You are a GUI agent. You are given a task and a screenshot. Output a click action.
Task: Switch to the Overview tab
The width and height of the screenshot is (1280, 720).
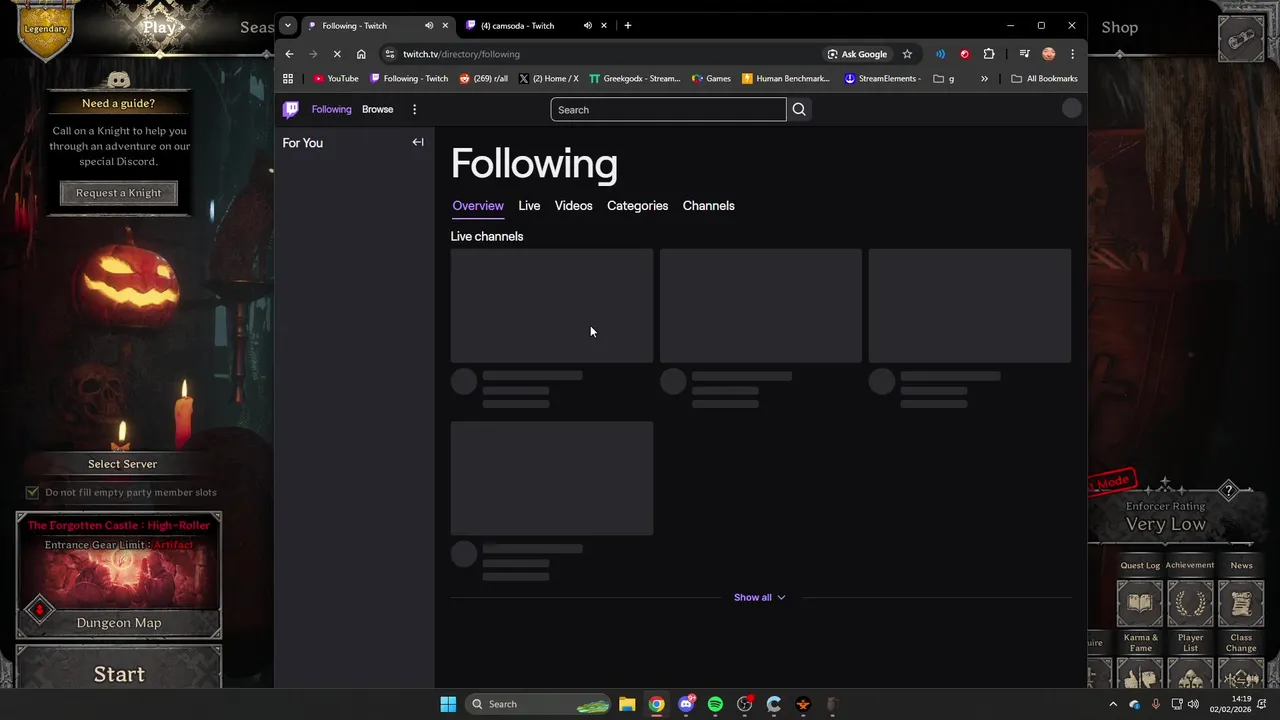click(478, 206)
